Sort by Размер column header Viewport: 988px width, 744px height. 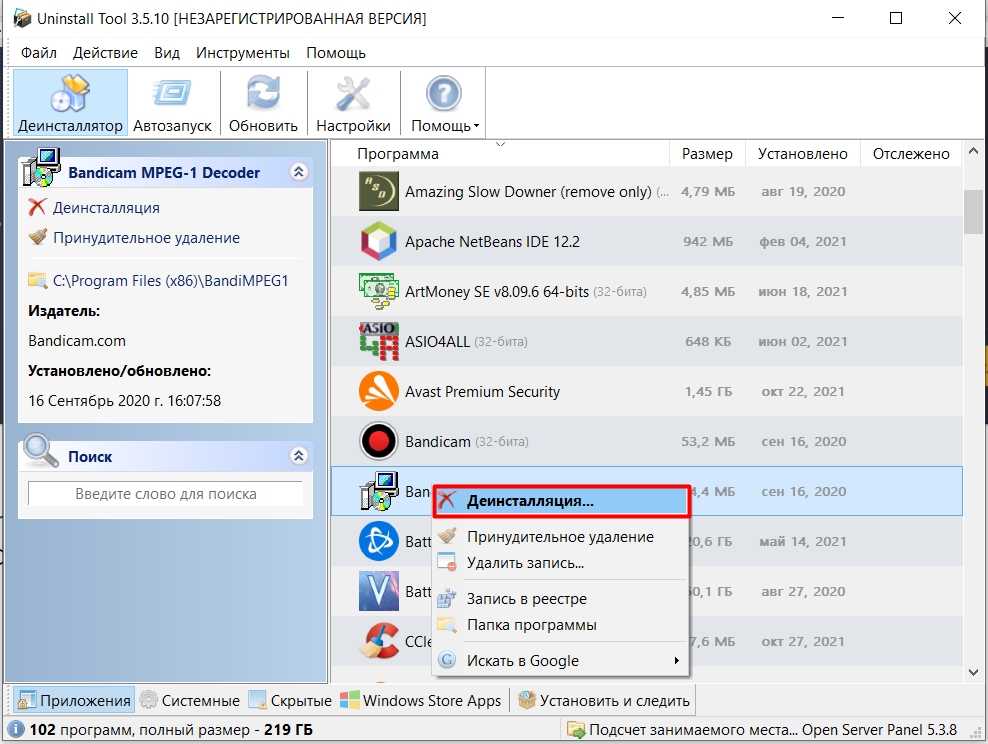(707, 154)
